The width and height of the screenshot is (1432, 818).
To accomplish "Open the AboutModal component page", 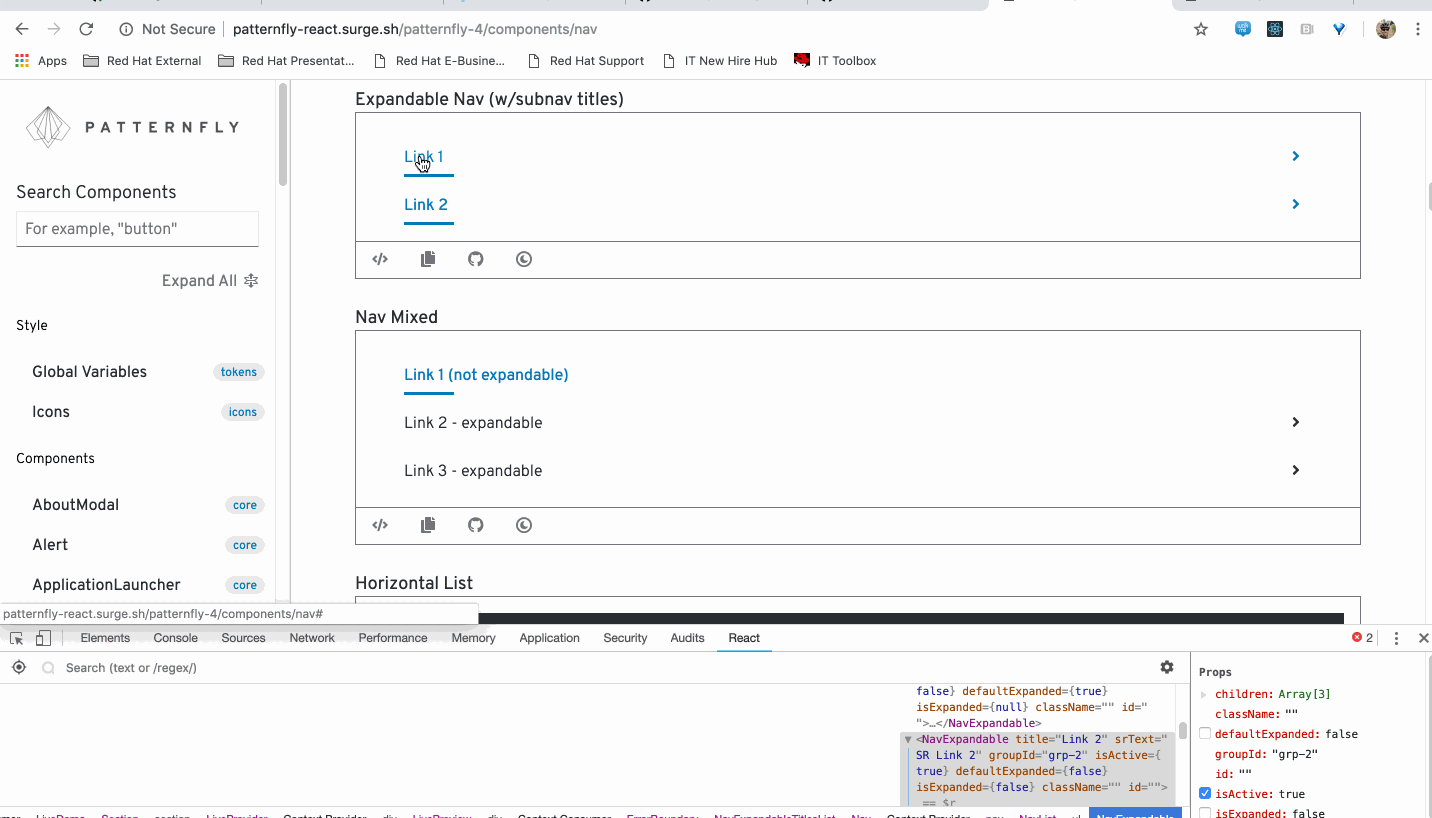I will [x=75, y=505].
